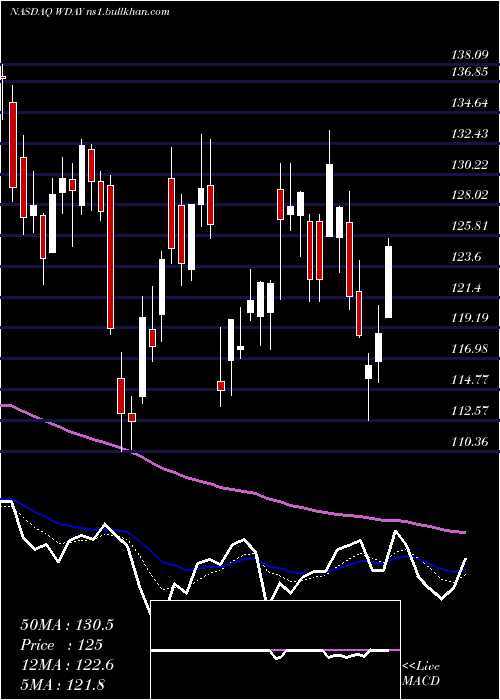Click the MACD inset panel

(x=276, y=650)
